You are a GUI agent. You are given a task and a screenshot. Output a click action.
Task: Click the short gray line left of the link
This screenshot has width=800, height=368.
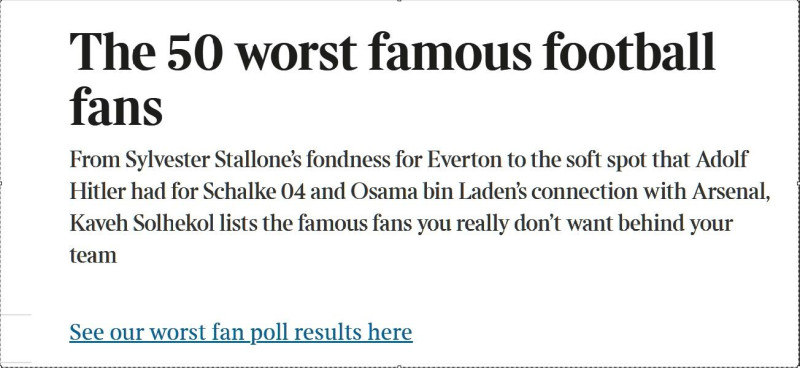16,314
